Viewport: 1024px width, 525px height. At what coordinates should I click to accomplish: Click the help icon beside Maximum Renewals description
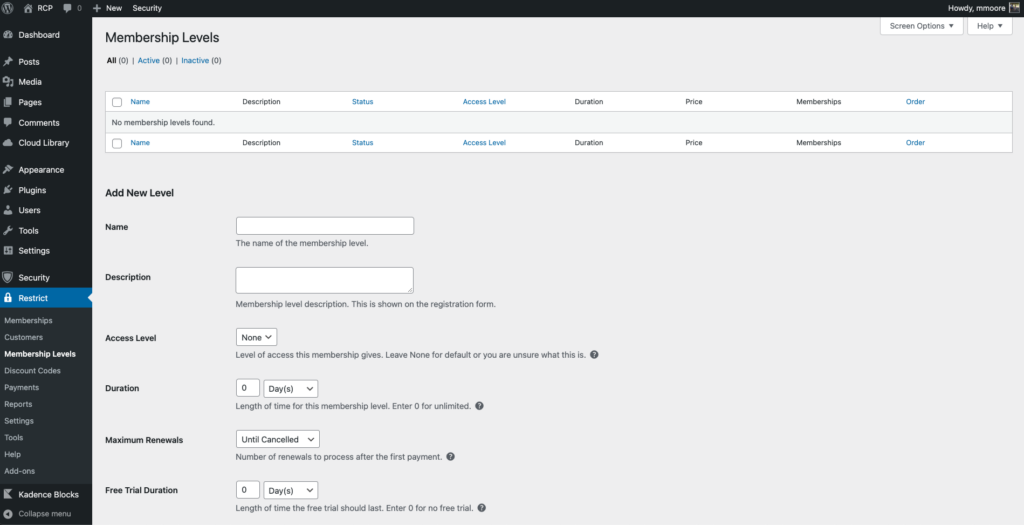tap(450, 457)
